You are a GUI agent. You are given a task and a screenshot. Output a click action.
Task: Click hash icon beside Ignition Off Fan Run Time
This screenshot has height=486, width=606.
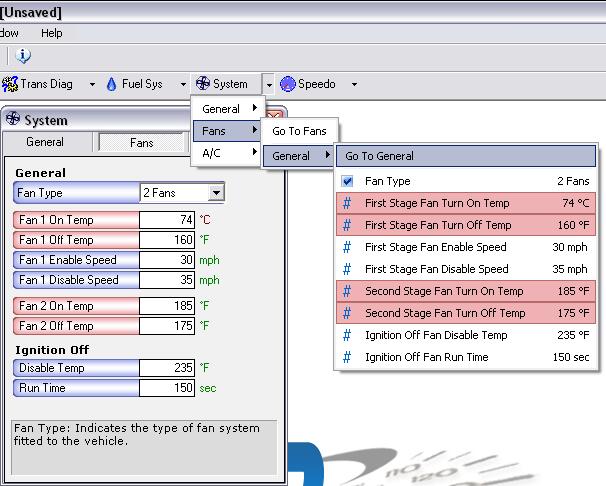click(x=347, y=357)
